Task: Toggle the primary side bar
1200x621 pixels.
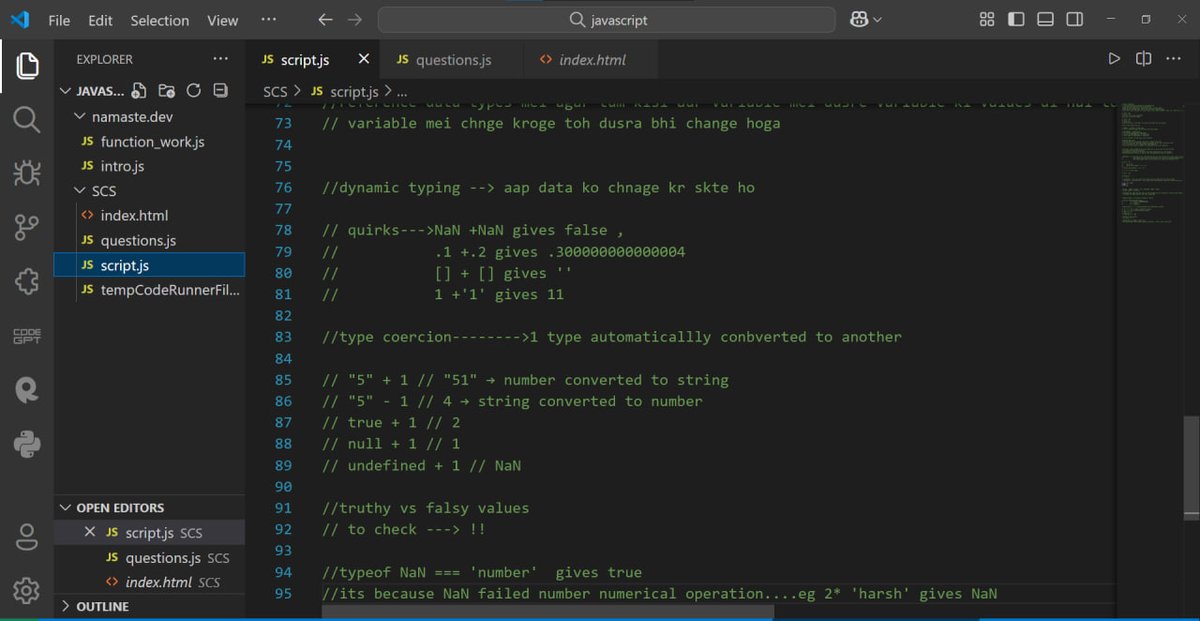Action: click(1016, 20)
